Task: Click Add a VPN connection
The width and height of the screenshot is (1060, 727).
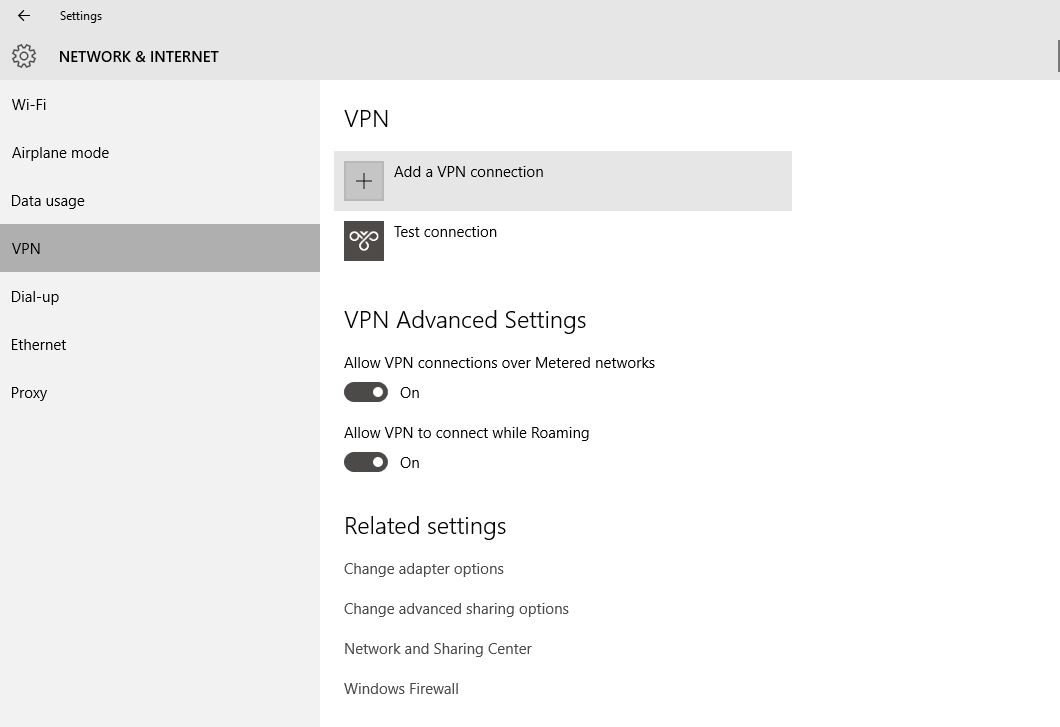Action: pyautogui.click(x=468, y=171)
